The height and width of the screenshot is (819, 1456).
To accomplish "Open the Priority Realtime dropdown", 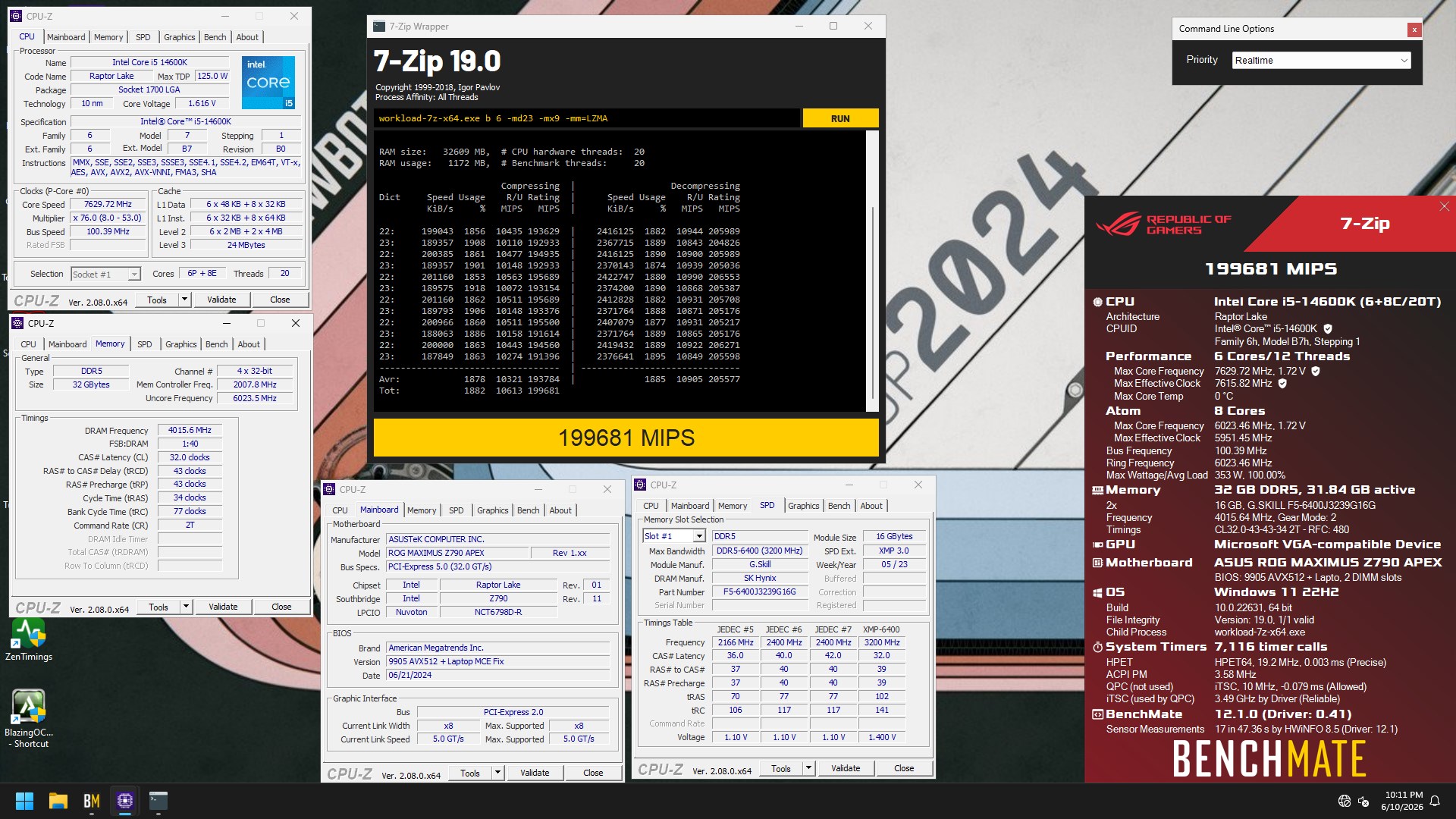I will pos(1321,61).
